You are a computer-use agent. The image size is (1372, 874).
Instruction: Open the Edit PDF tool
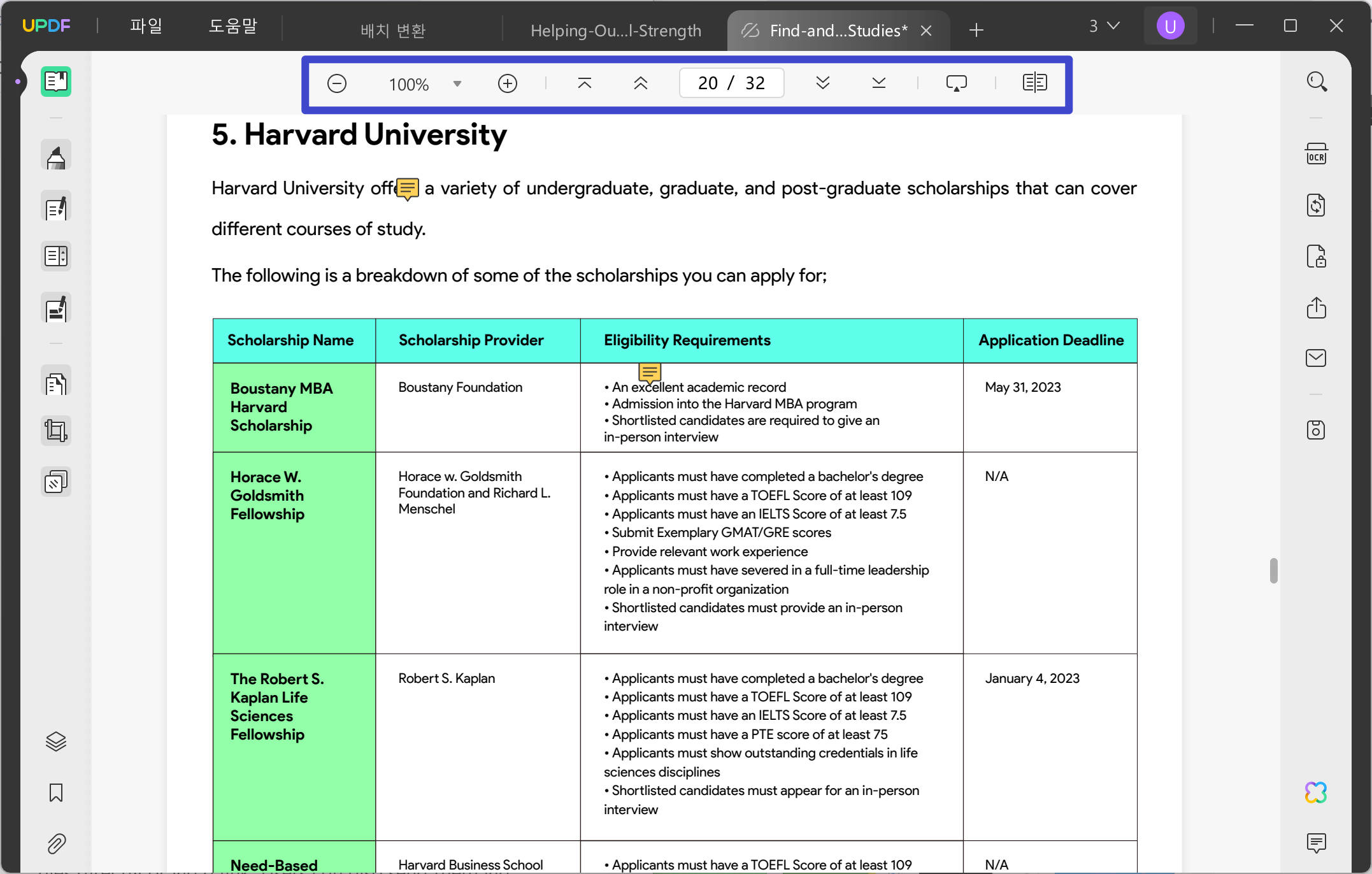pos(56,207)
